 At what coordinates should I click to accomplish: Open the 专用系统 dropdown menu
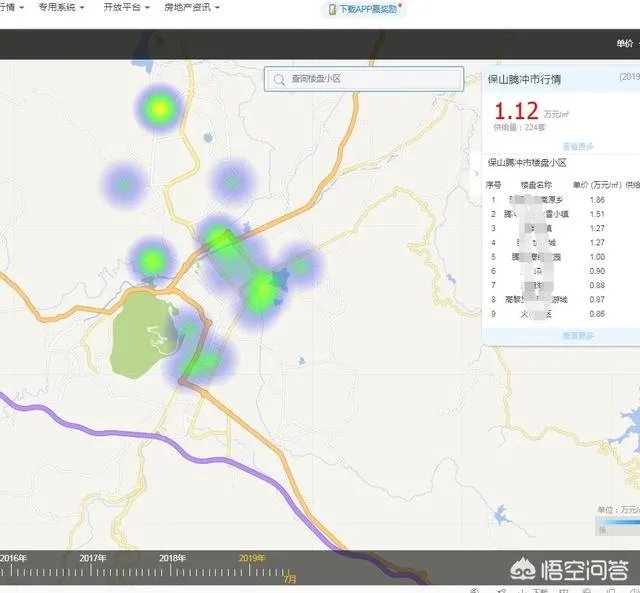pyautogui.click(x=61, y=7)
